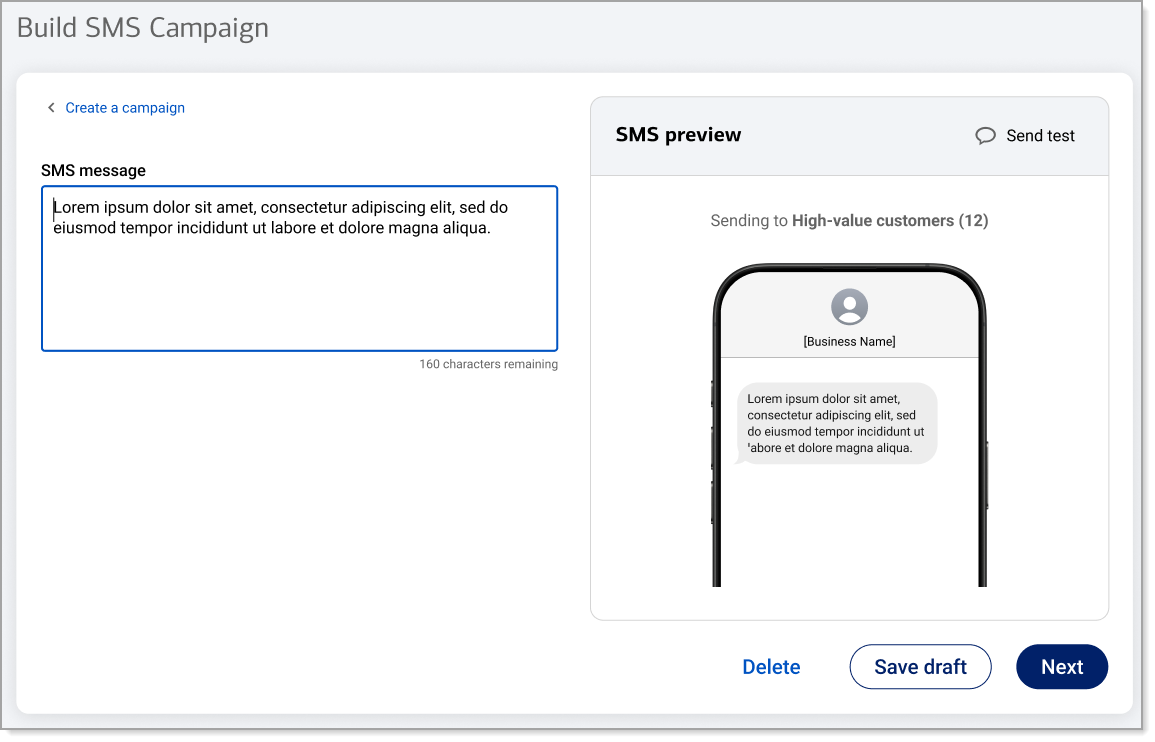
Task: Click the SMS message field label
Action: [93, 171]
